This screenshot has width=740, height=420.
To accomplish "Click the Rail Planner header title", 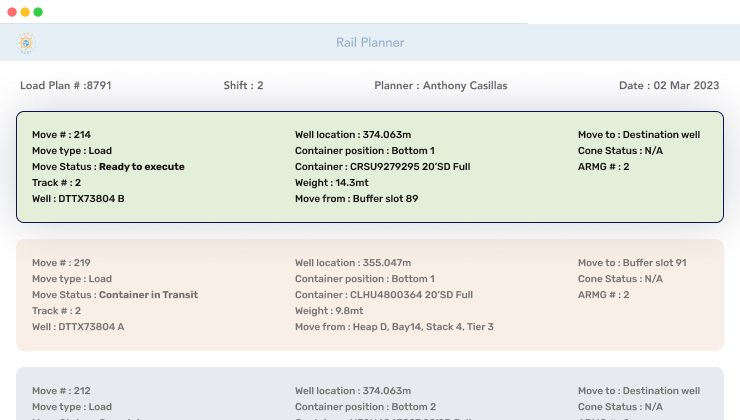I will (370, 43).
